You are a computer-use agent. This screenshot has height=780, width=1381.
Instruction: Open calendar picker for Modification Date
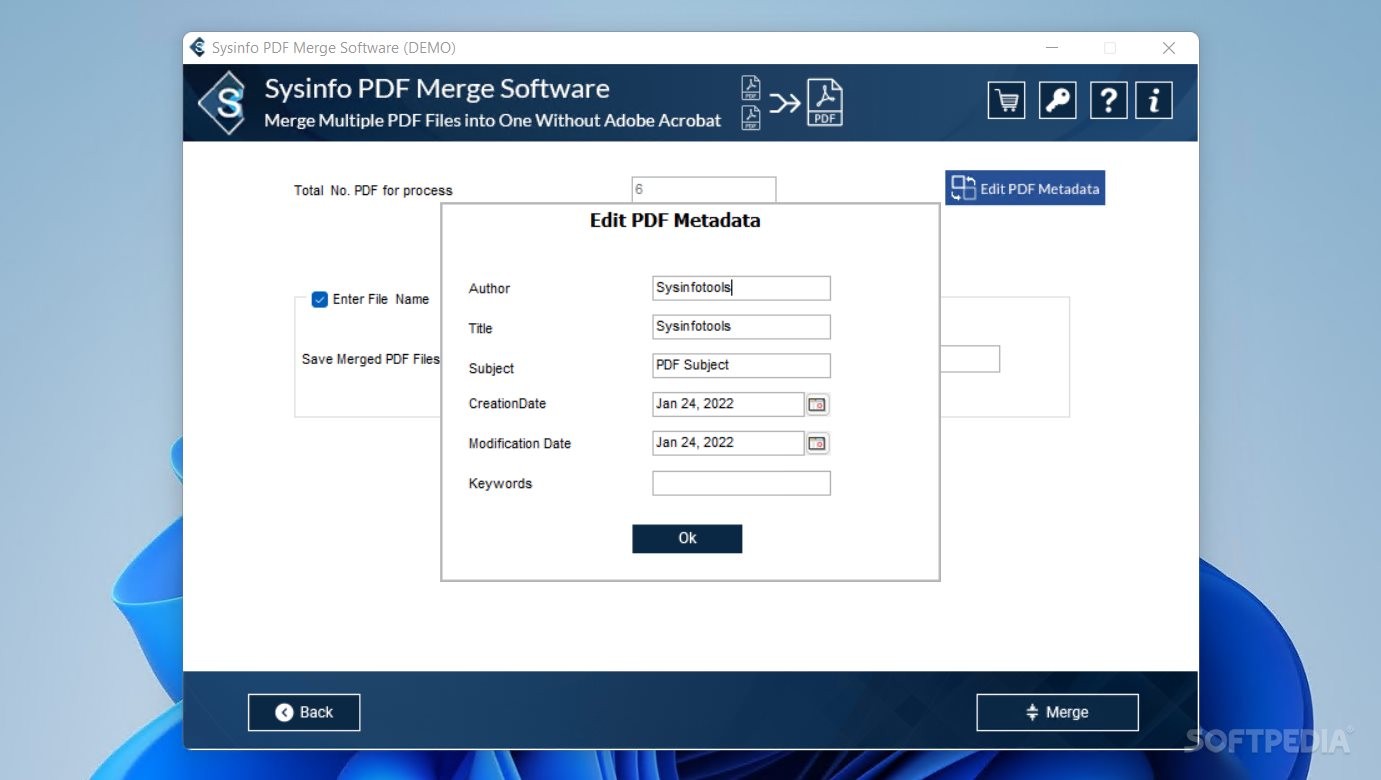(818, 443)
